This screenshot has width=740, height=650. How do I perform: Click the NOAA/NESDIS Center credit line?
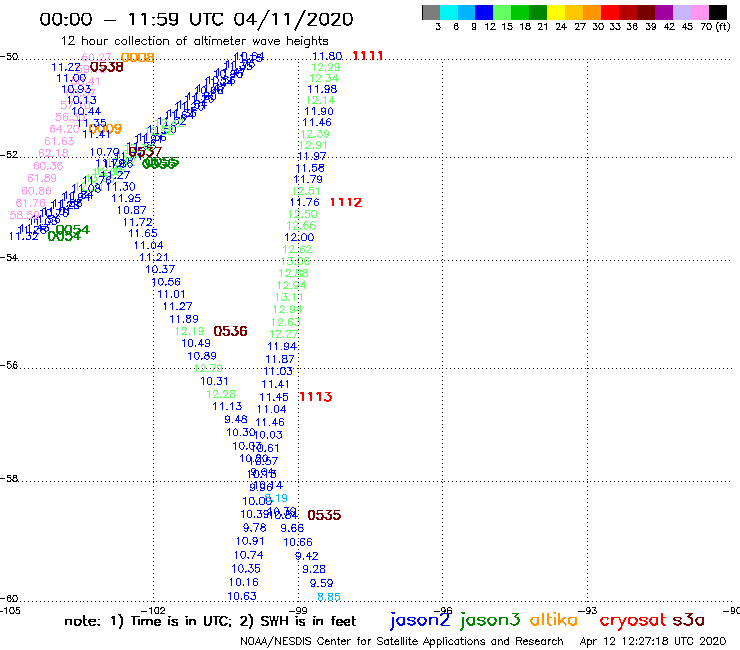(x=402, y=642)
